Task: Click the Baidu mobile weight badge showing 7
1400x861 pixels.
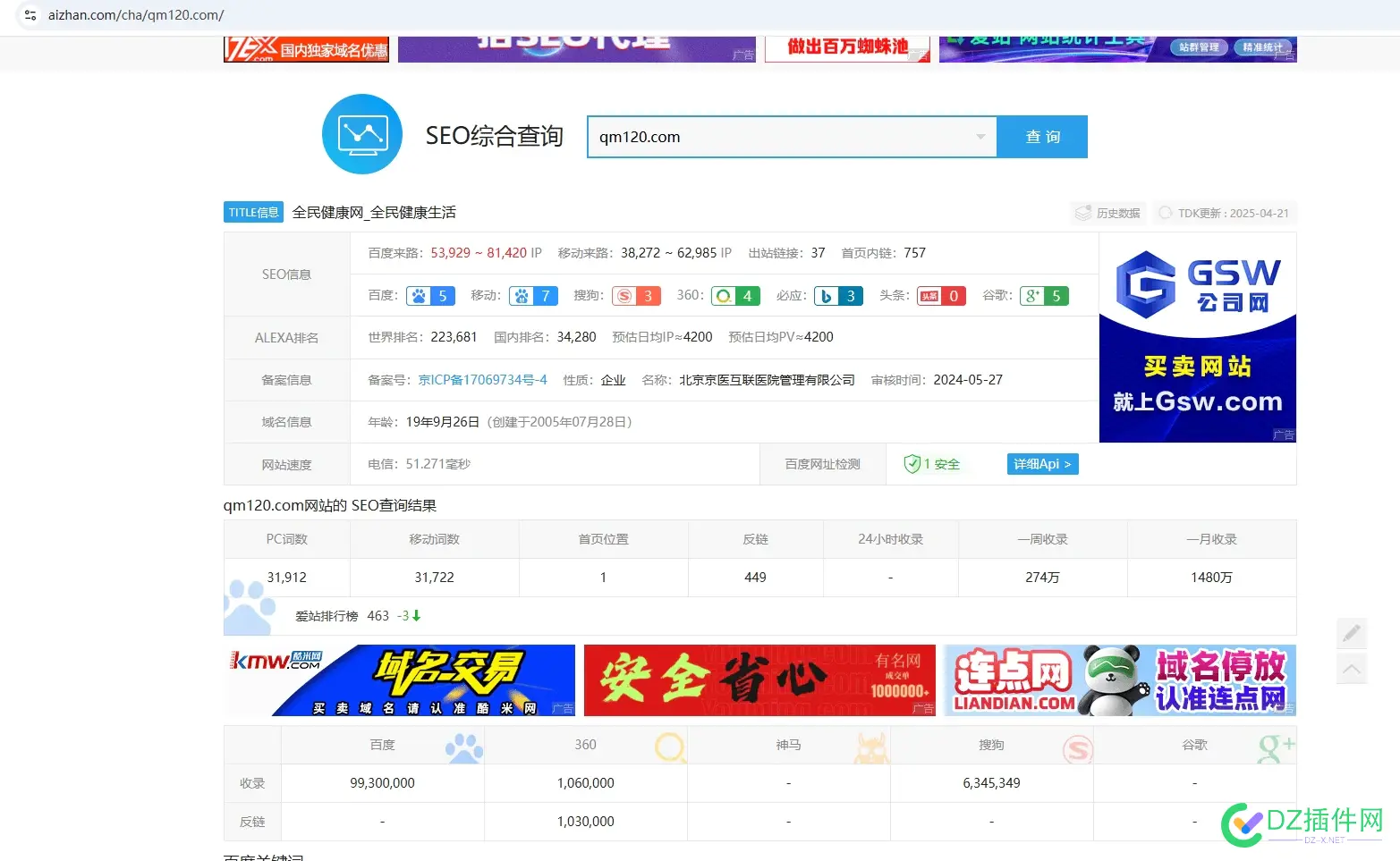Action: 533,295
